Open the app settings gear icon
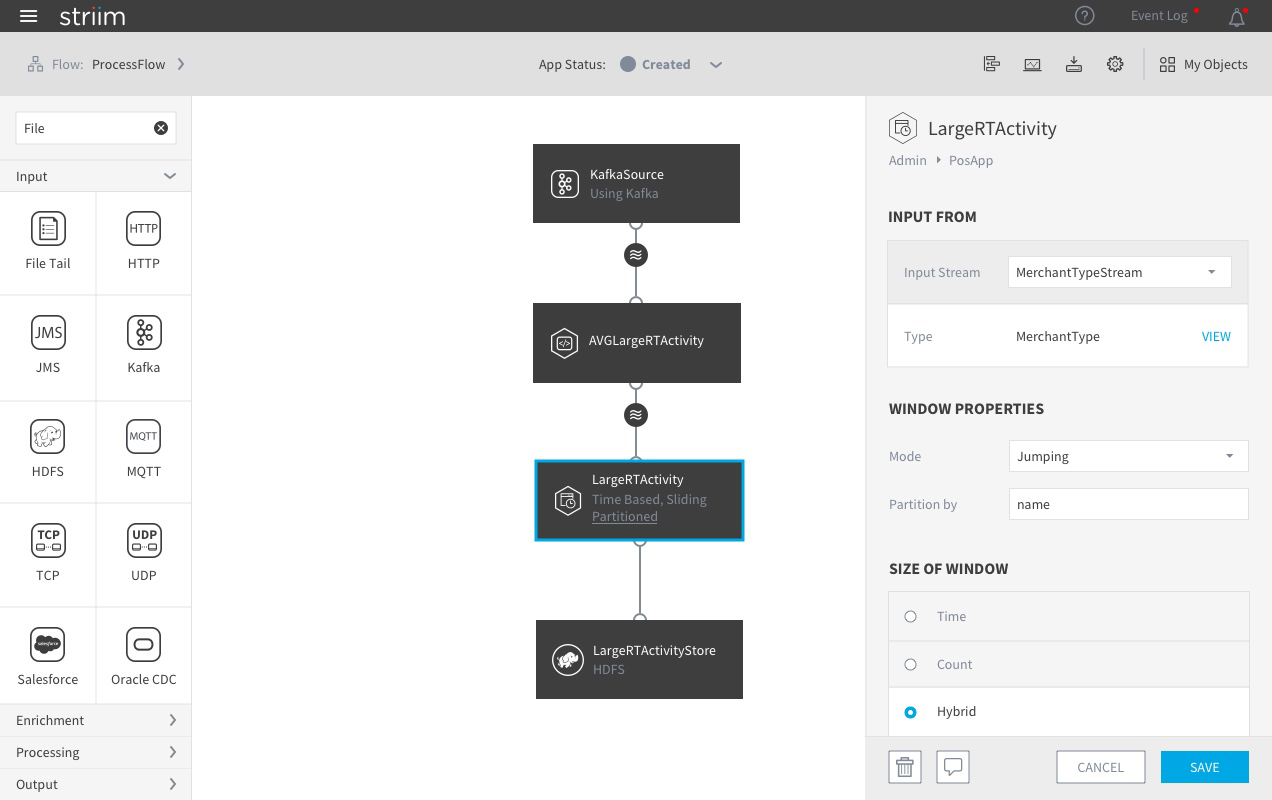 point(1115,64)
